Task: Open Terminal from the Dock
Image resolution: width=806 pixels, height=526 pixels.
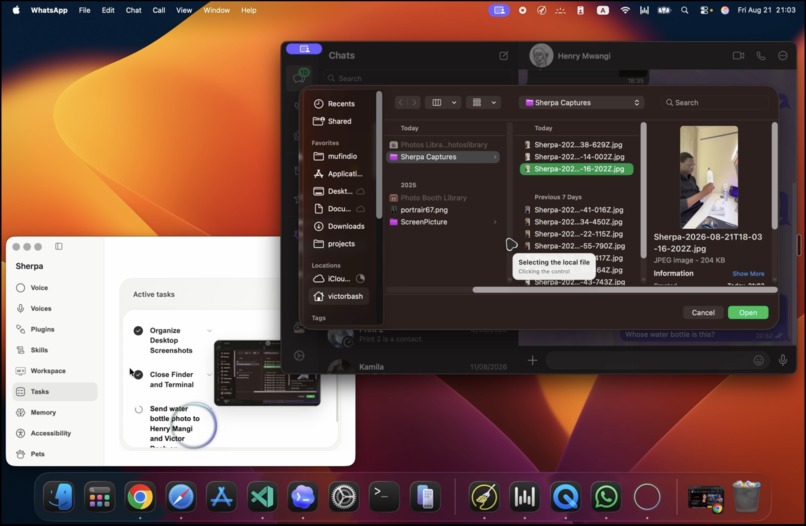Action: [384, 497]
